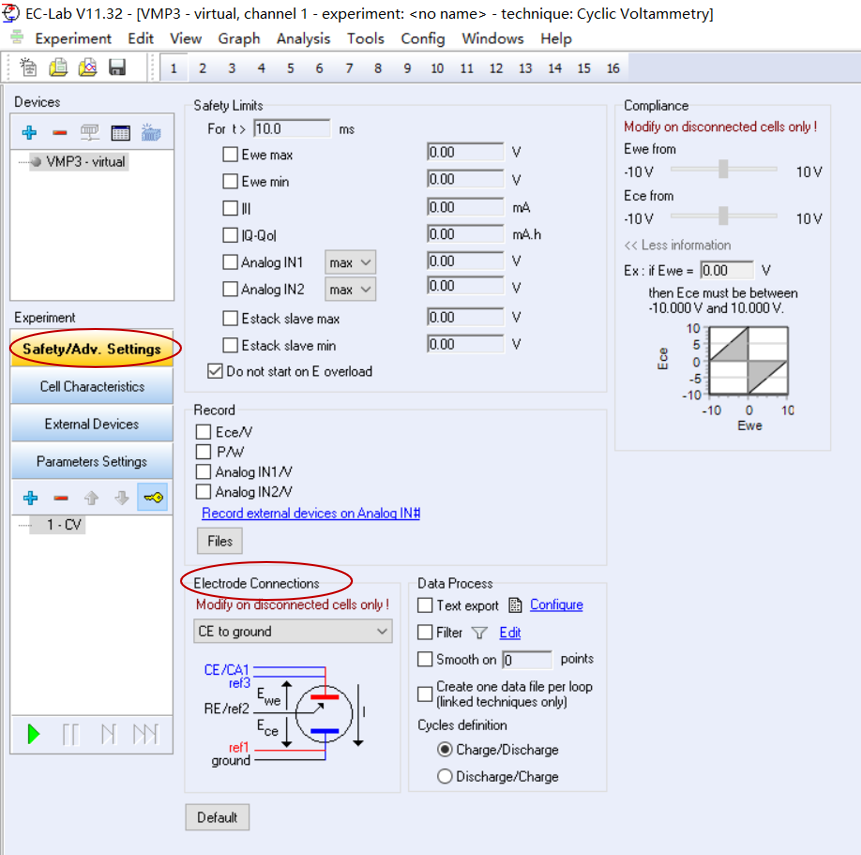Viewport: 861px width, 855px height.
Task: Click the red minus icon in Devices panel
Action: coord(60,133)
